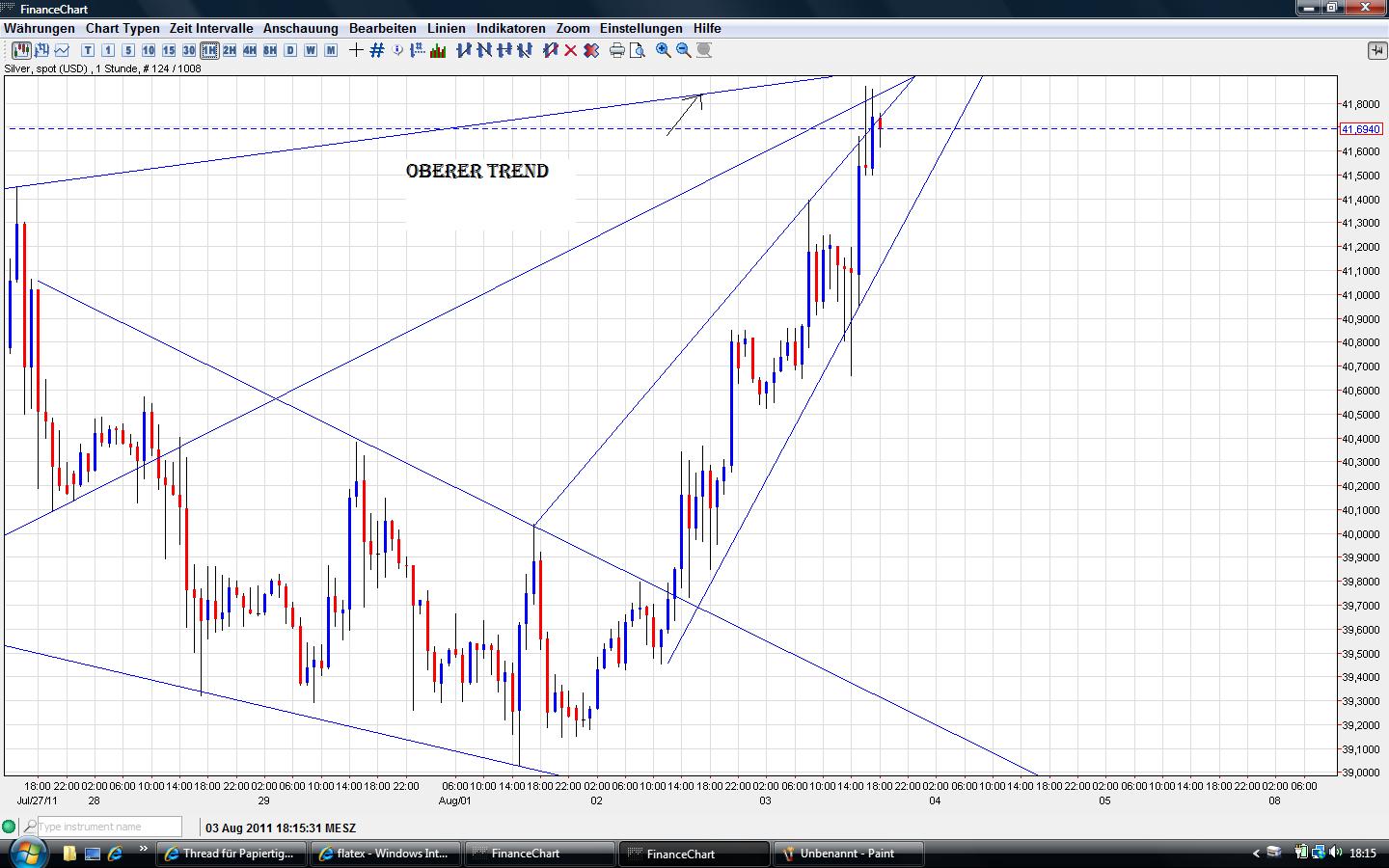This screenshot has width=1389, height=868.
Task: Select the monthly interval button M
Action: point(331,50)
